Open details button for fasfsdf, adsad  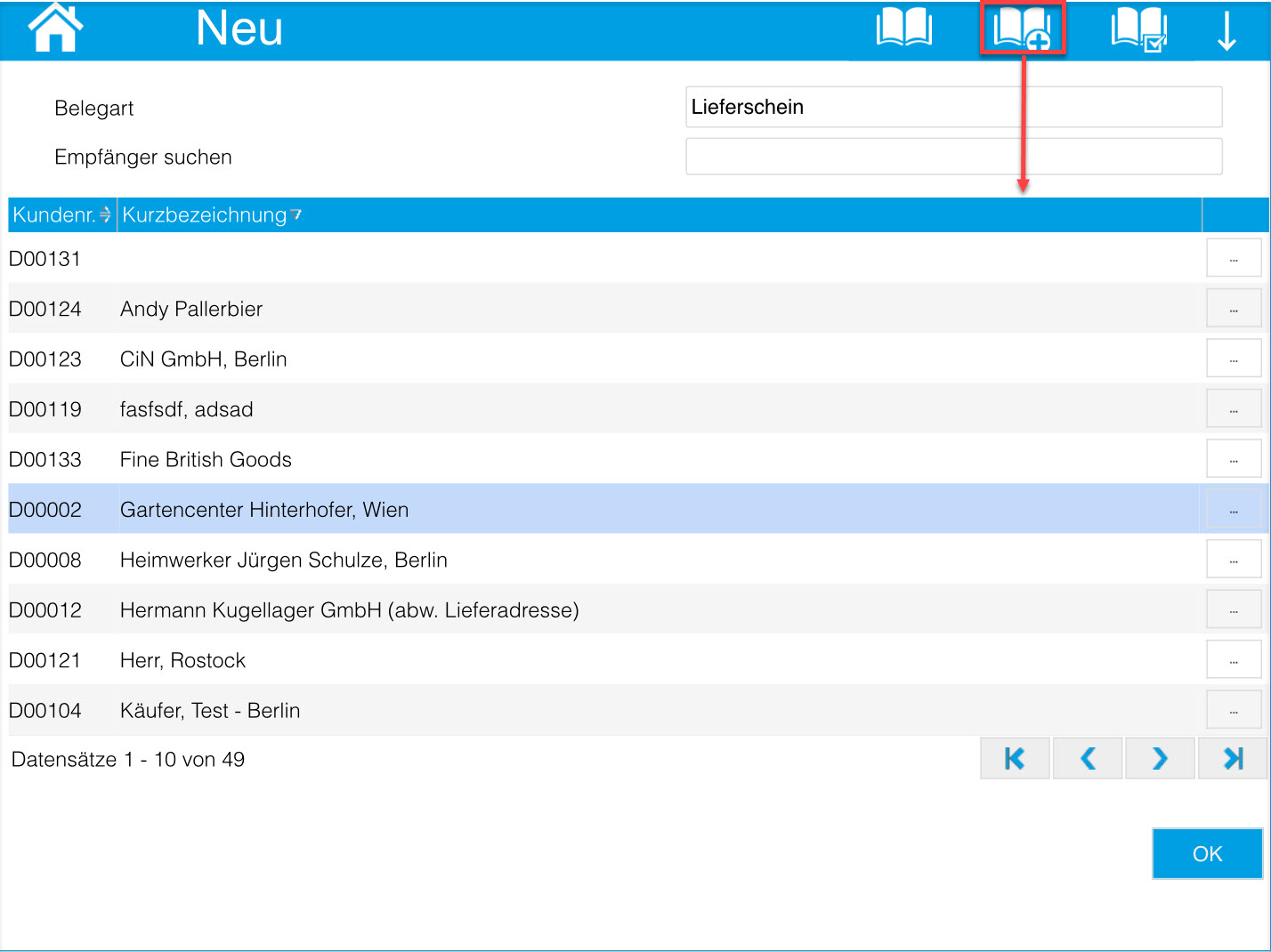coord(1234,409)
